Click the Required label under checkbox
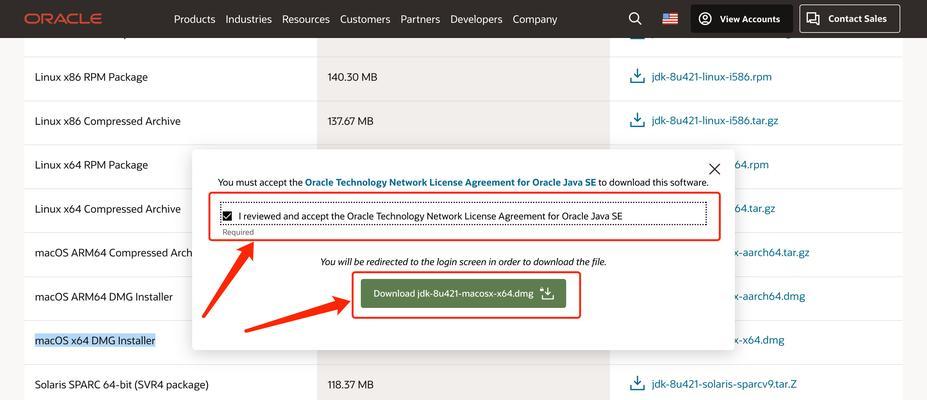This screenshot has height=400, width=927. tap(238, 232)
